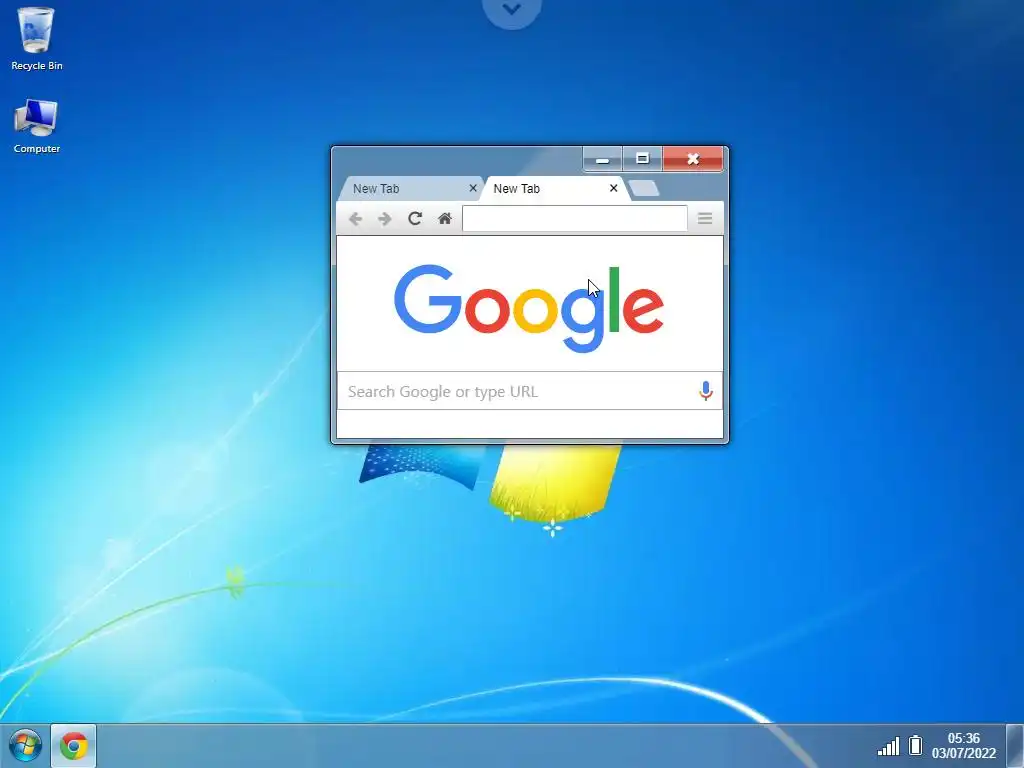Open the home page via house icon
The height and width of the screenshot is (768, 1024).
[445, 218]
